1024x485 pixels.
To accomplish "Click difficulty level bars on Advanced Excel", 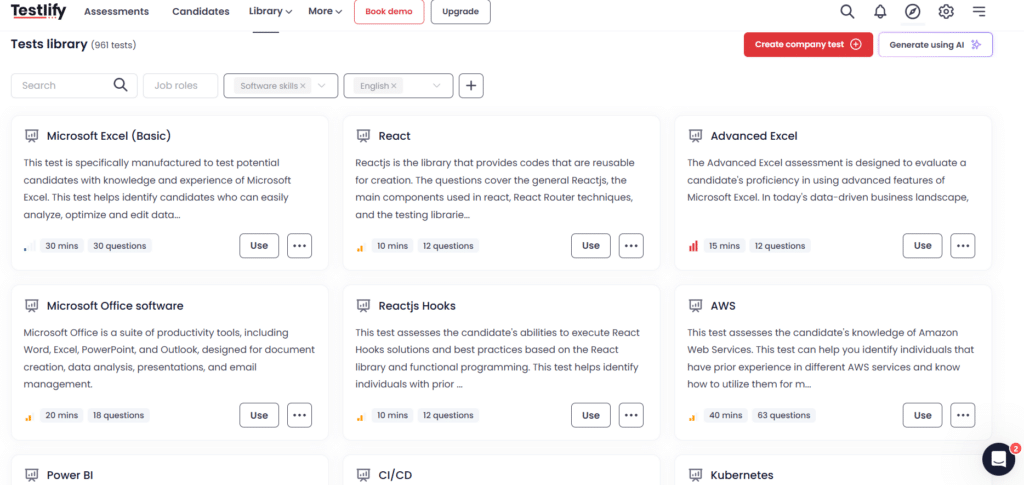I will (693, 246).
